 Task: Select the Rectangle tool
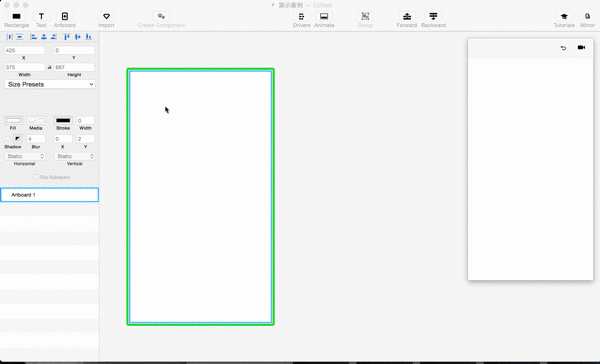16,16
